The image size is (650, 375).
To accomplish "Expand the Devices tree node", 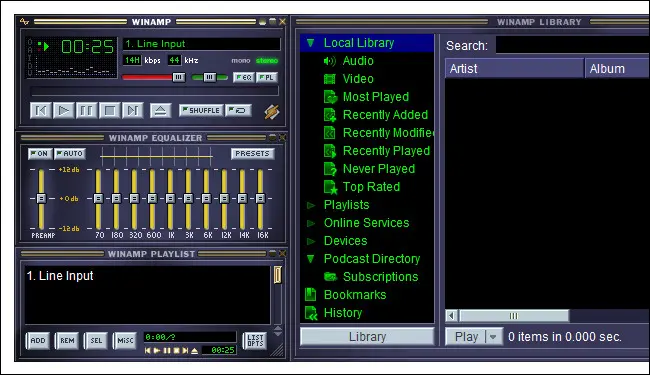I will [x=310, y=241].
